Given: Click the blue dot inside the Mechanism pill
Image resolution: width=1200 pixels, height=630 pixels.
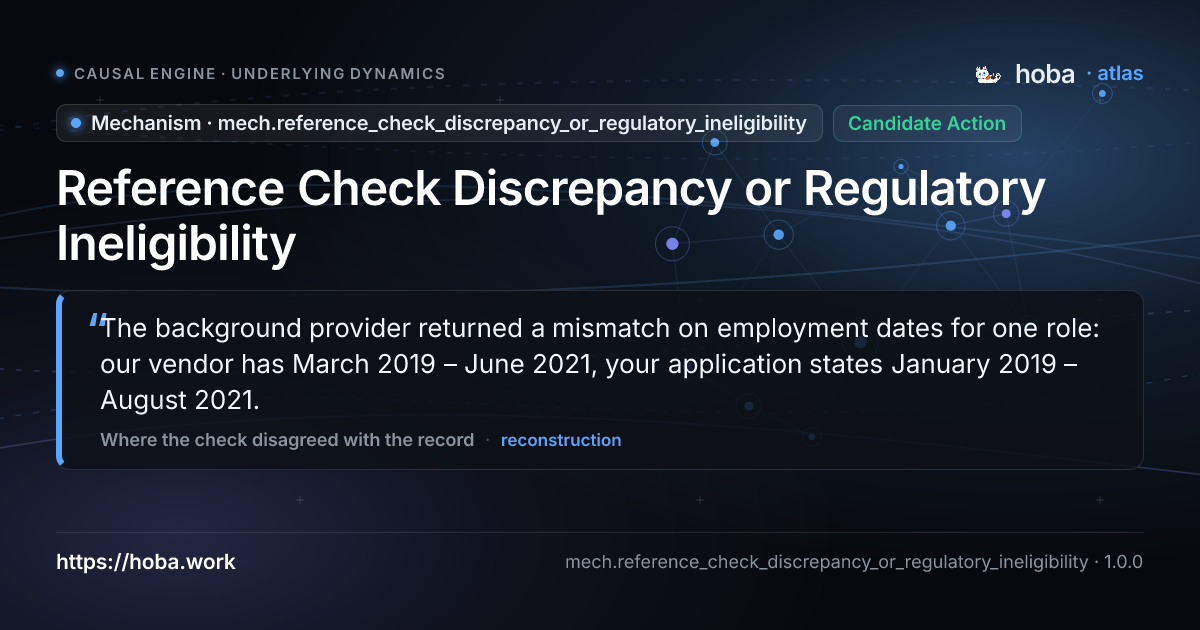Looking at the screenshot, I should 76,123.
